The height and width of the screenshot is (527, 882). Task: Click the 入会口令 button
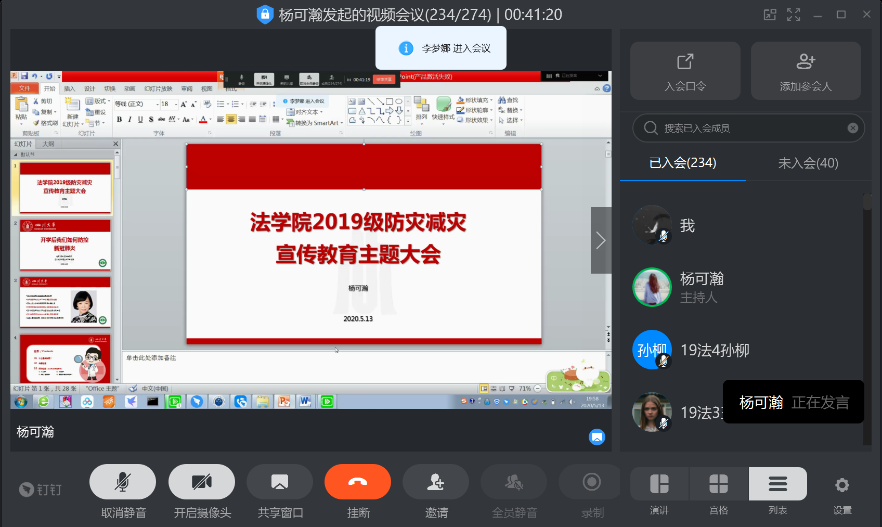[x=685, y=71]
